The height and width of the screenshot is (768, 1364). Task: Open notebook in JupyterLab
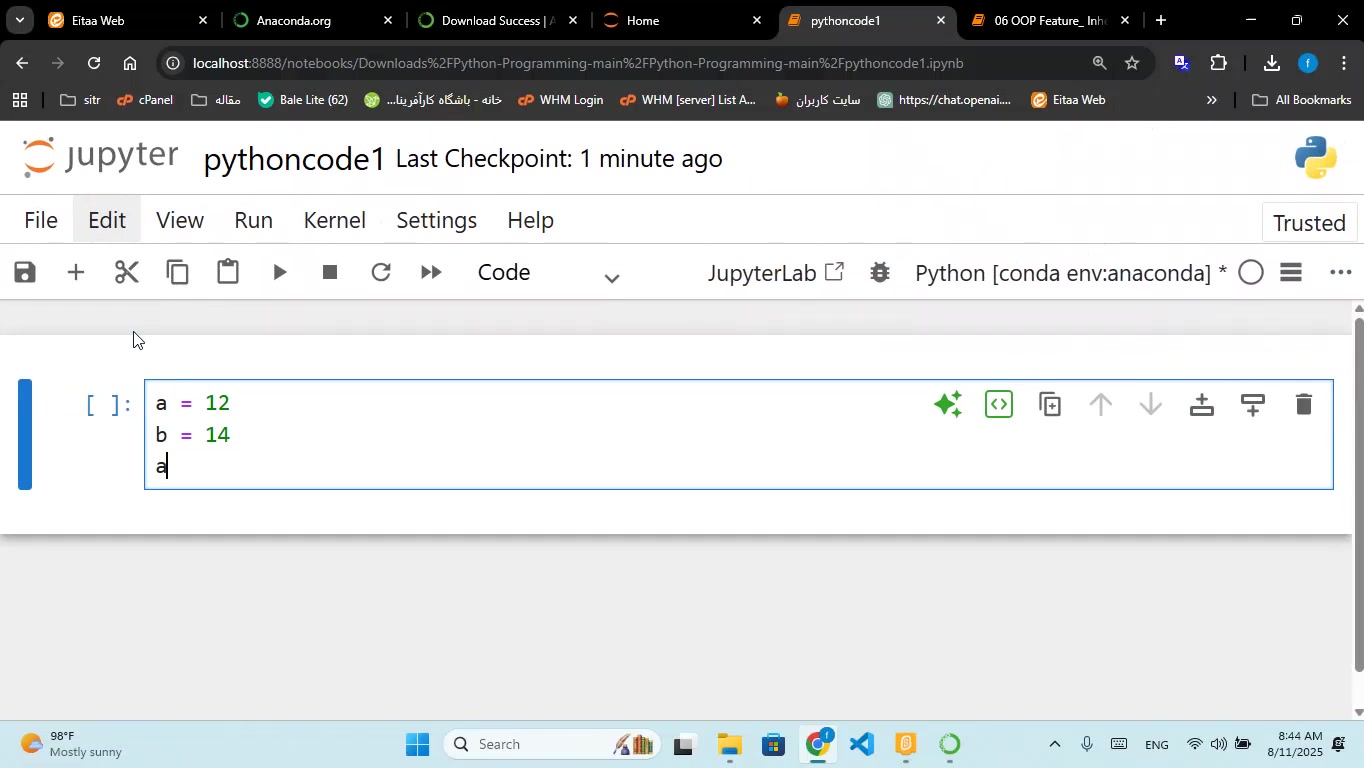click(x=776, y=272)
